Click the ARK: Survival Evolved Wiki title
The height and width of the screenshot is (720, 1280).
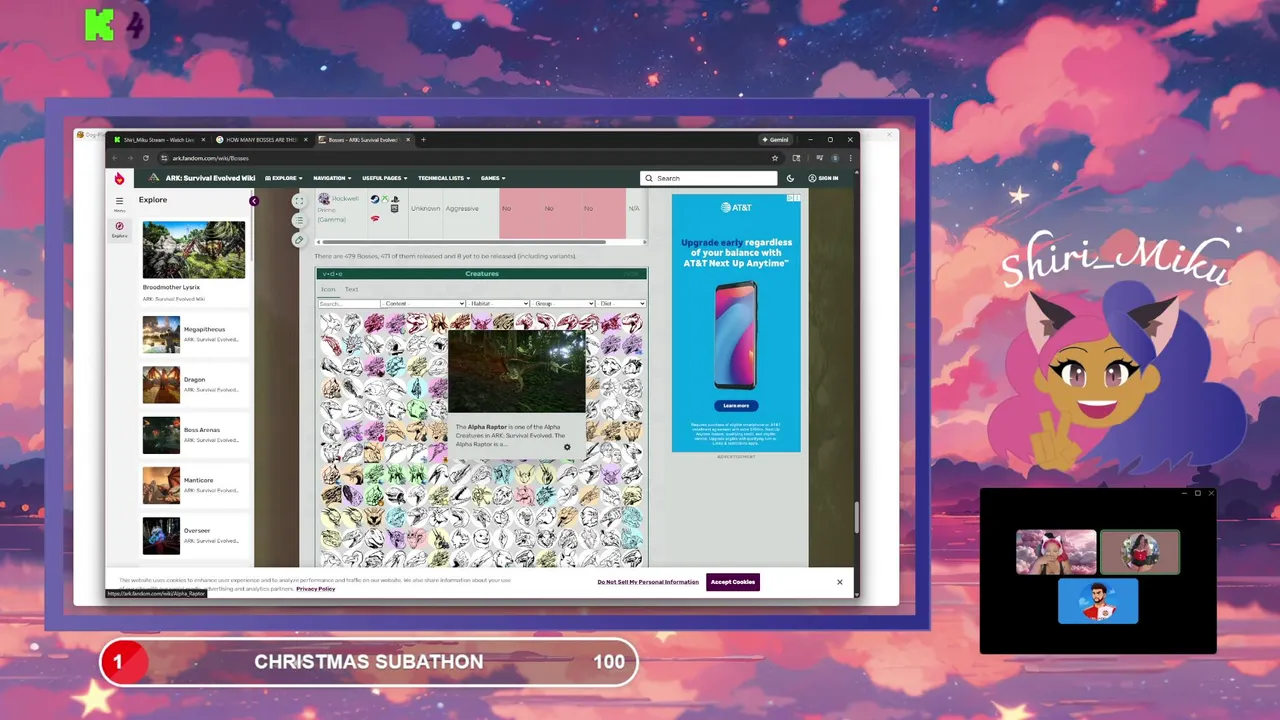tap(210, 178)
